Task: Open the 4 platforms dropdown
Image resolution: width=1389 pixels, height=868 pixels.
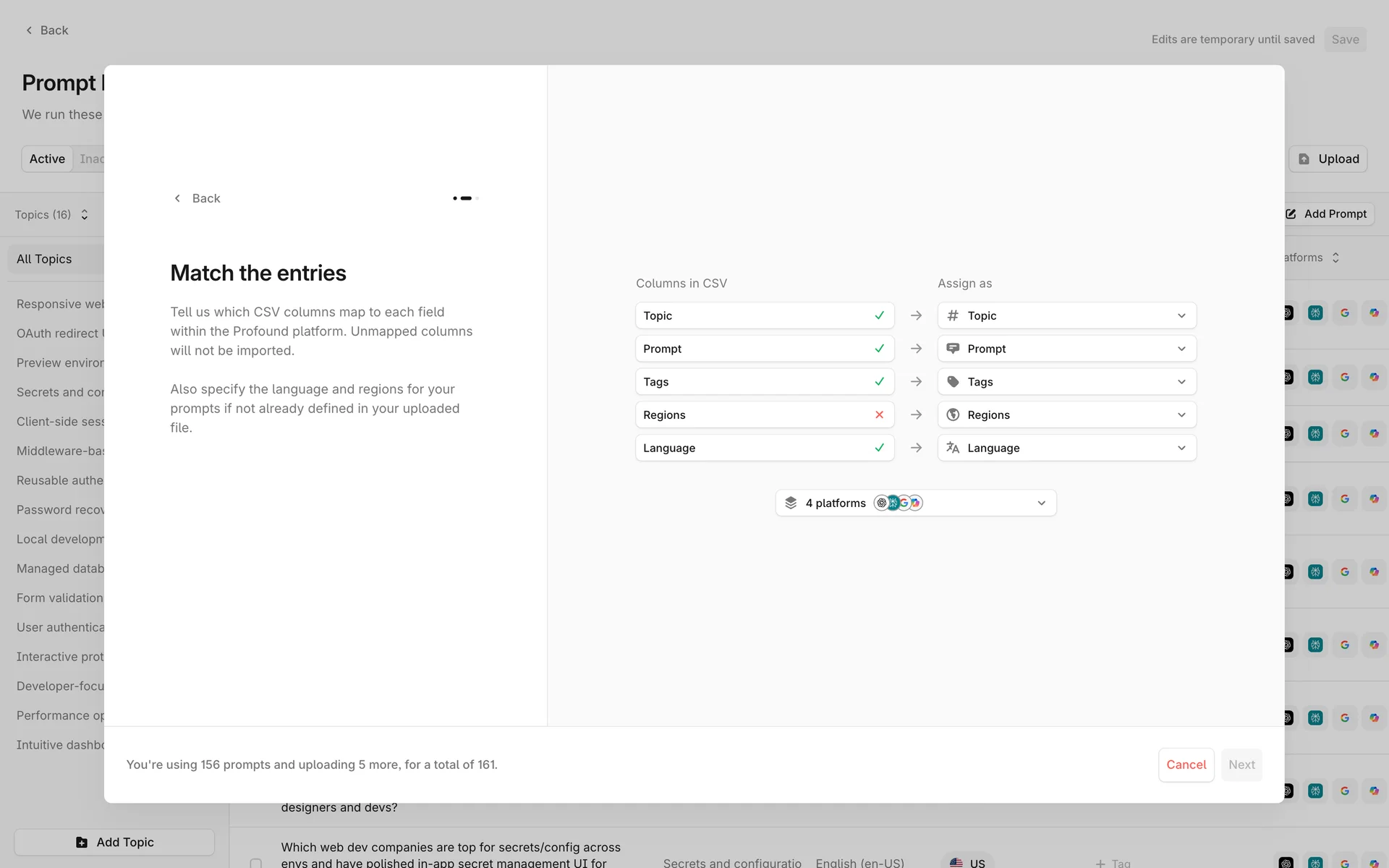Action: (x=915, y=503)
